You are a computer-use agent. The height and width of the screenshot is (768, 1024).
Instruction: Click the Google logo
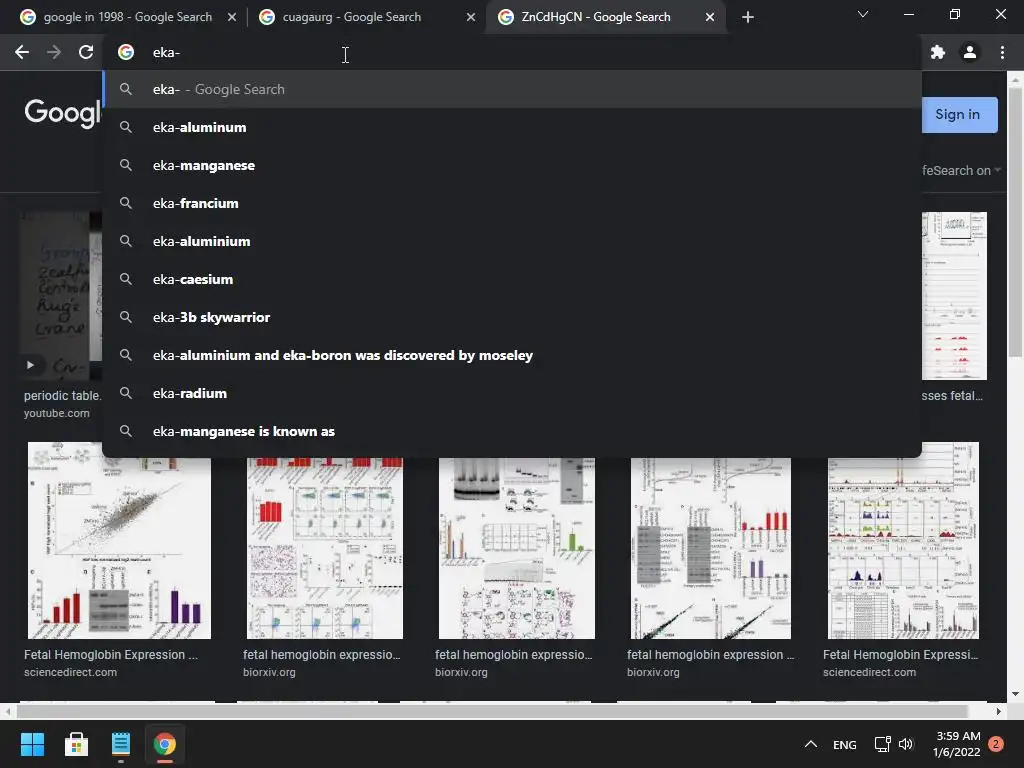click(63, 113)
